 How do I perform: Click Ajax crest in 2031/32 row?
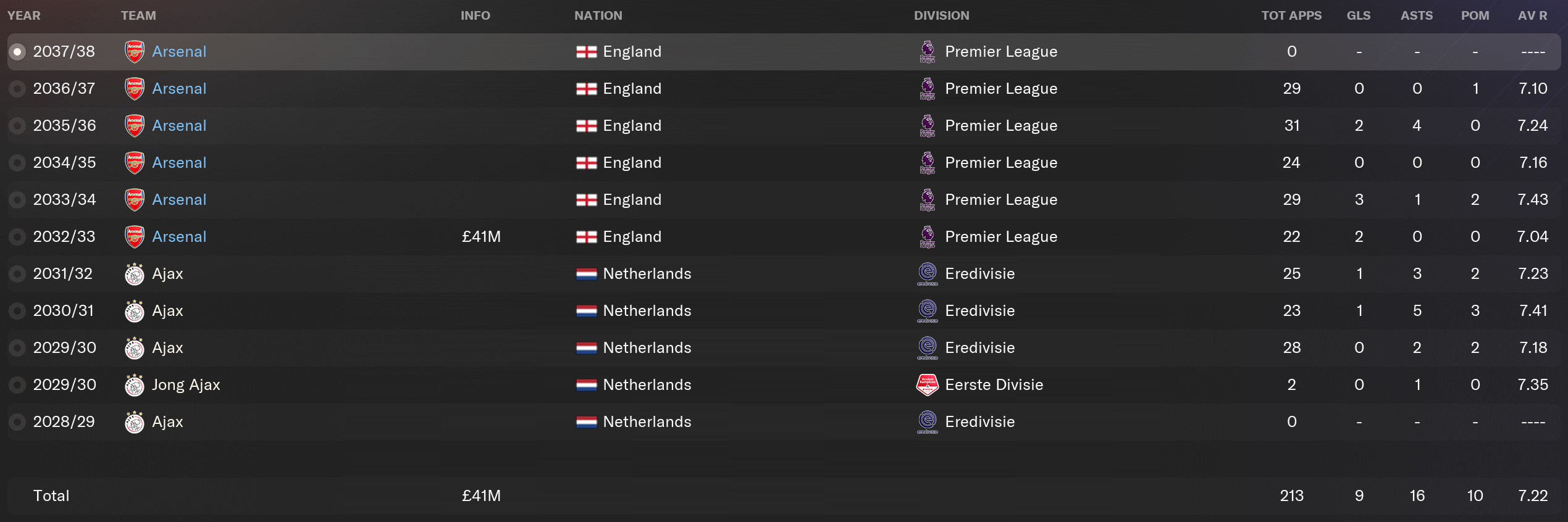click(135, 274)
